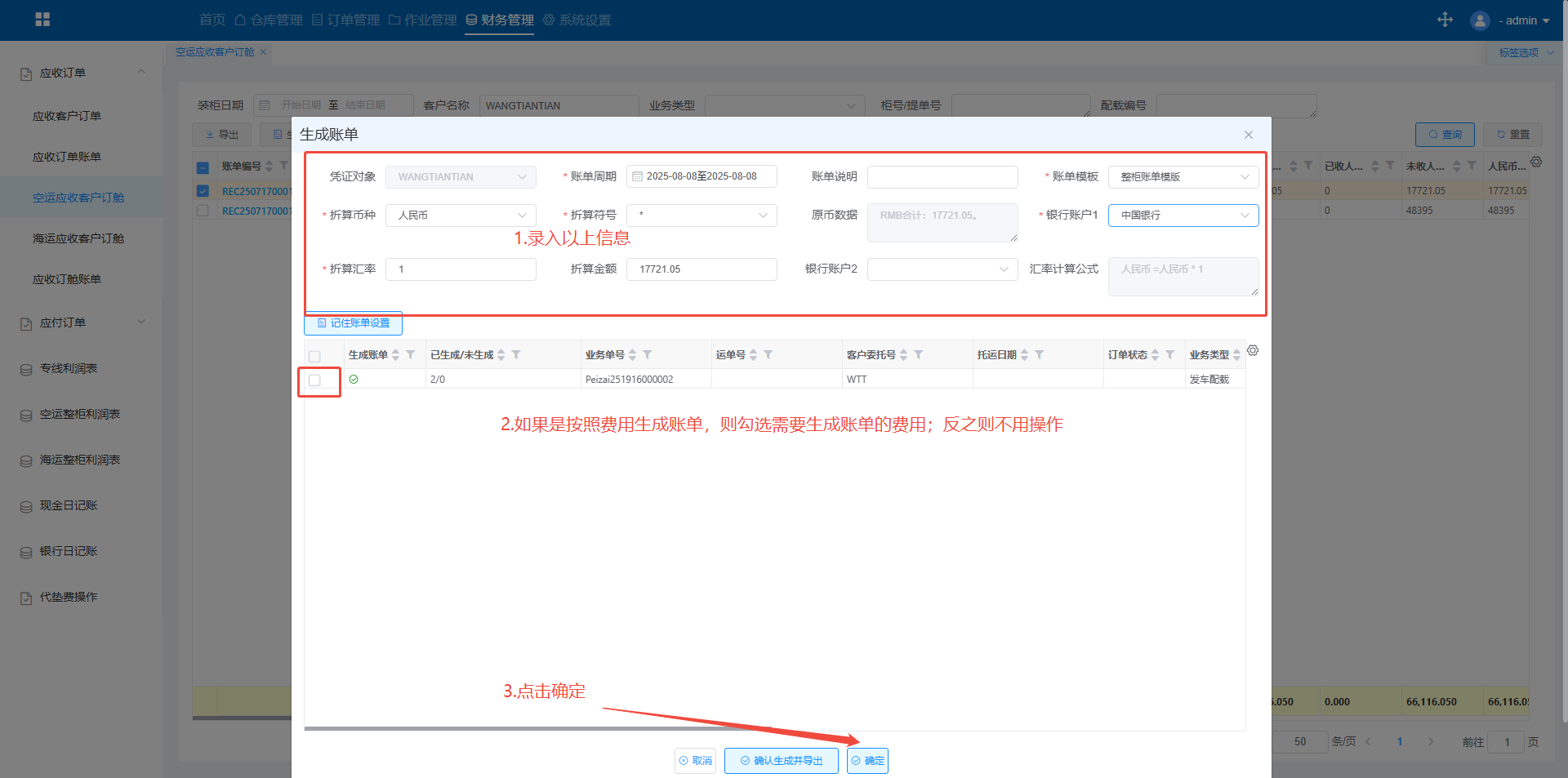
Task: Open the 折算币种 currency dropdown
Action: pos(461,216)
